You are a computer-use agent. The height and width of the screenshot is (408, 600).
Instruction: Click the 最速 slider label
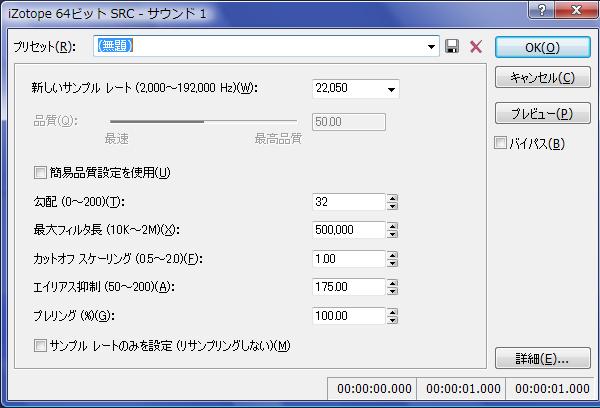click(117, 139)
